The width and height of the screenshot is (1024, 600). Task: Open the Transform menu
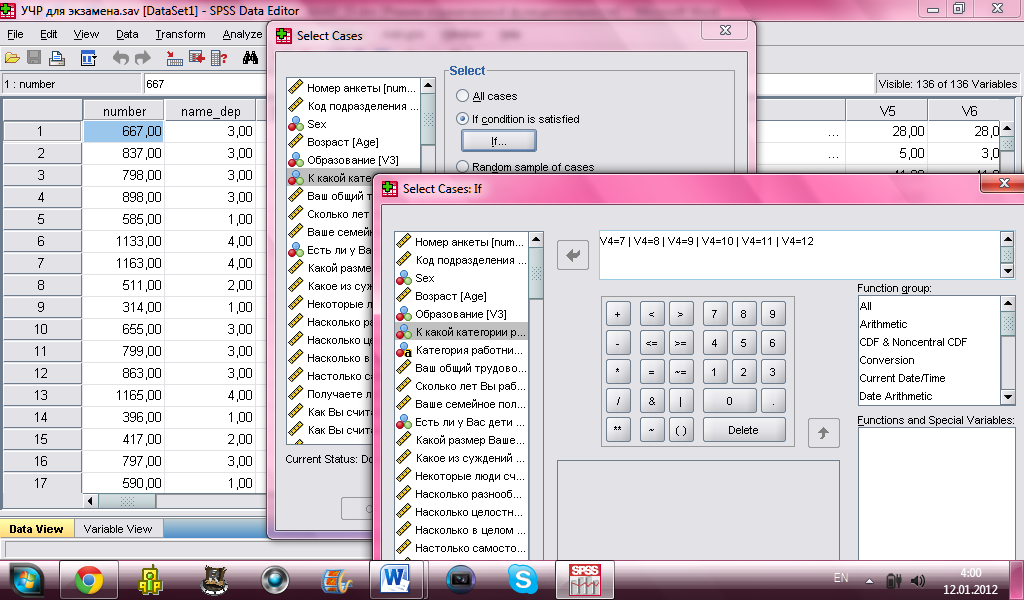[x=180, y=35]
